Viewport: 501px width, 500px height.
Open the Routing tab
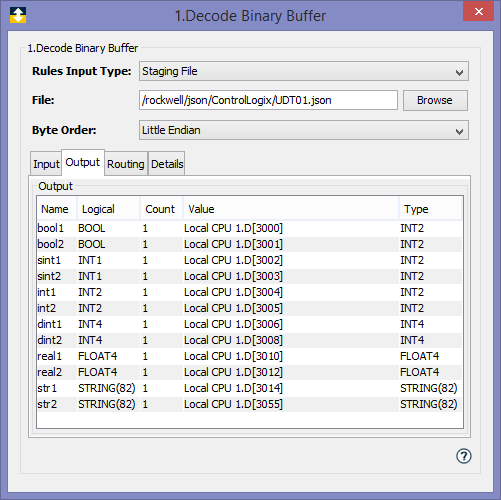click(x=126, y=164)
